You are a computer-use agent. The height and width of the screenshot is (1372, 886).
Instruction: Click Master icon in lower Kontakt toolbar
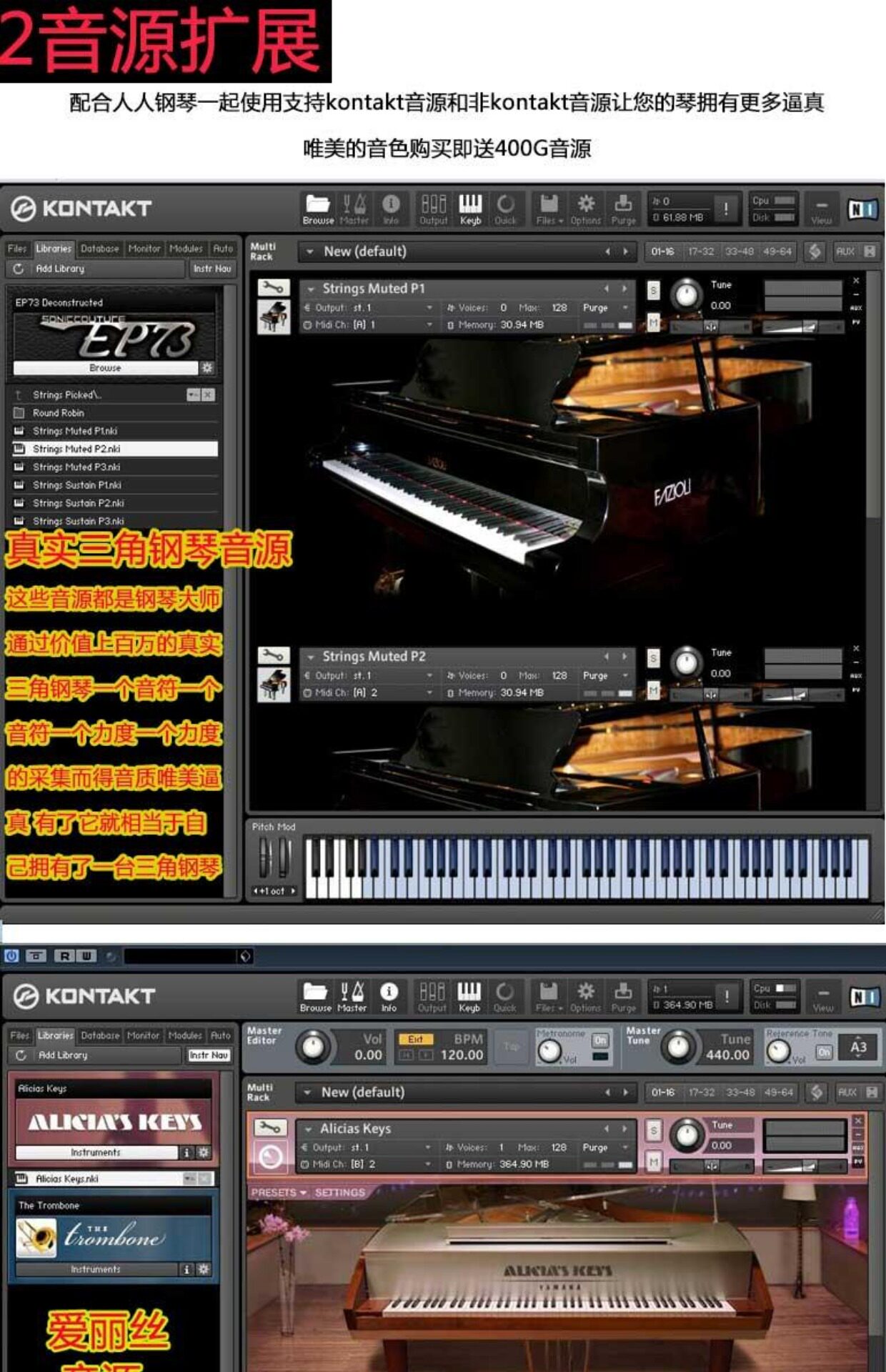(x=352, y=997)
